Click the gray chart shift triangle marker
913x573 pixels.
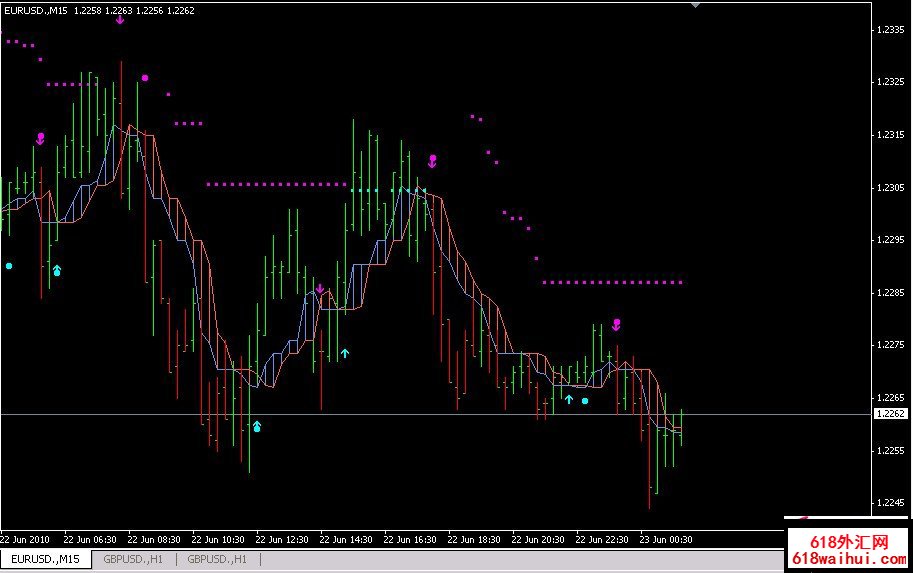[x=696, y=5]
